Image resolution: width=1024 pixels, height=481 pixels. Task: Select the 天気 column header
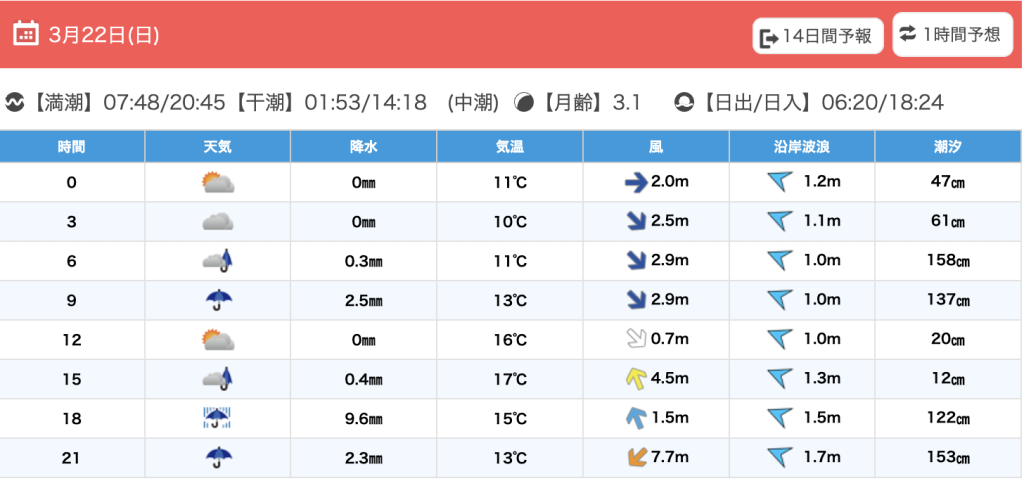217,146
